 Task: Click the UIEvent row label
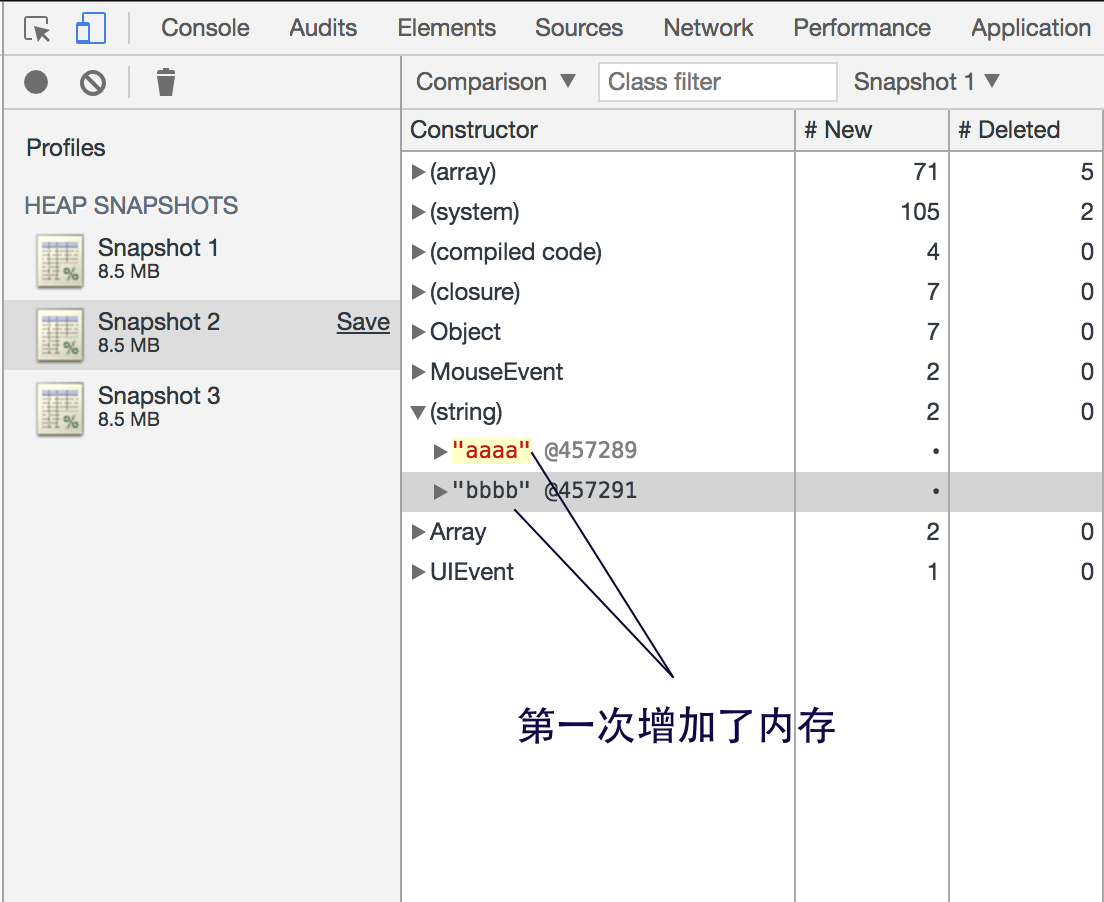click(x=472, y=572)
